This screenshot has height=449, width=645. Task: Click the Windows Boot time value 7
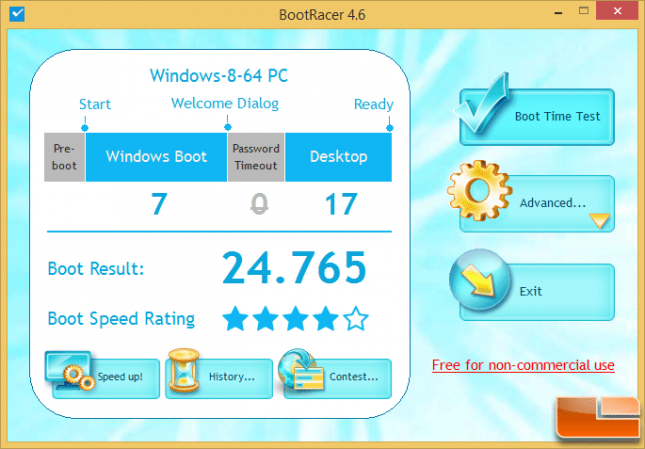pos(159,204)
